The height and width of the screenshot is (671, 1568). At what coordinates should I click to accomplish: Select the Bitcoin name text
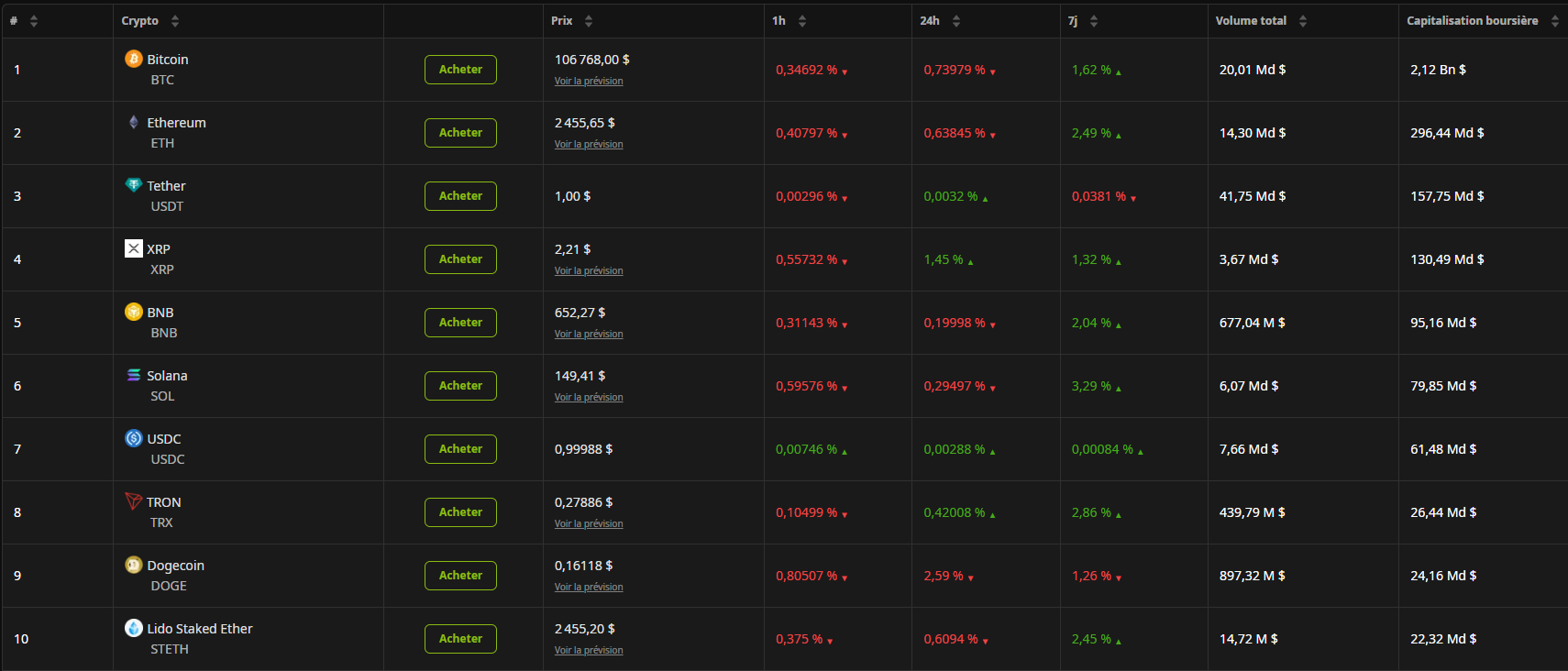[168, 60]
